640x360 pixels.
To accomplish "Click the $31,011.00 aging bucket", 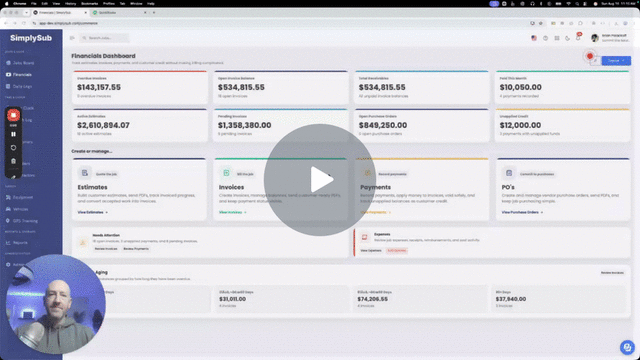I will pos(282,299).
